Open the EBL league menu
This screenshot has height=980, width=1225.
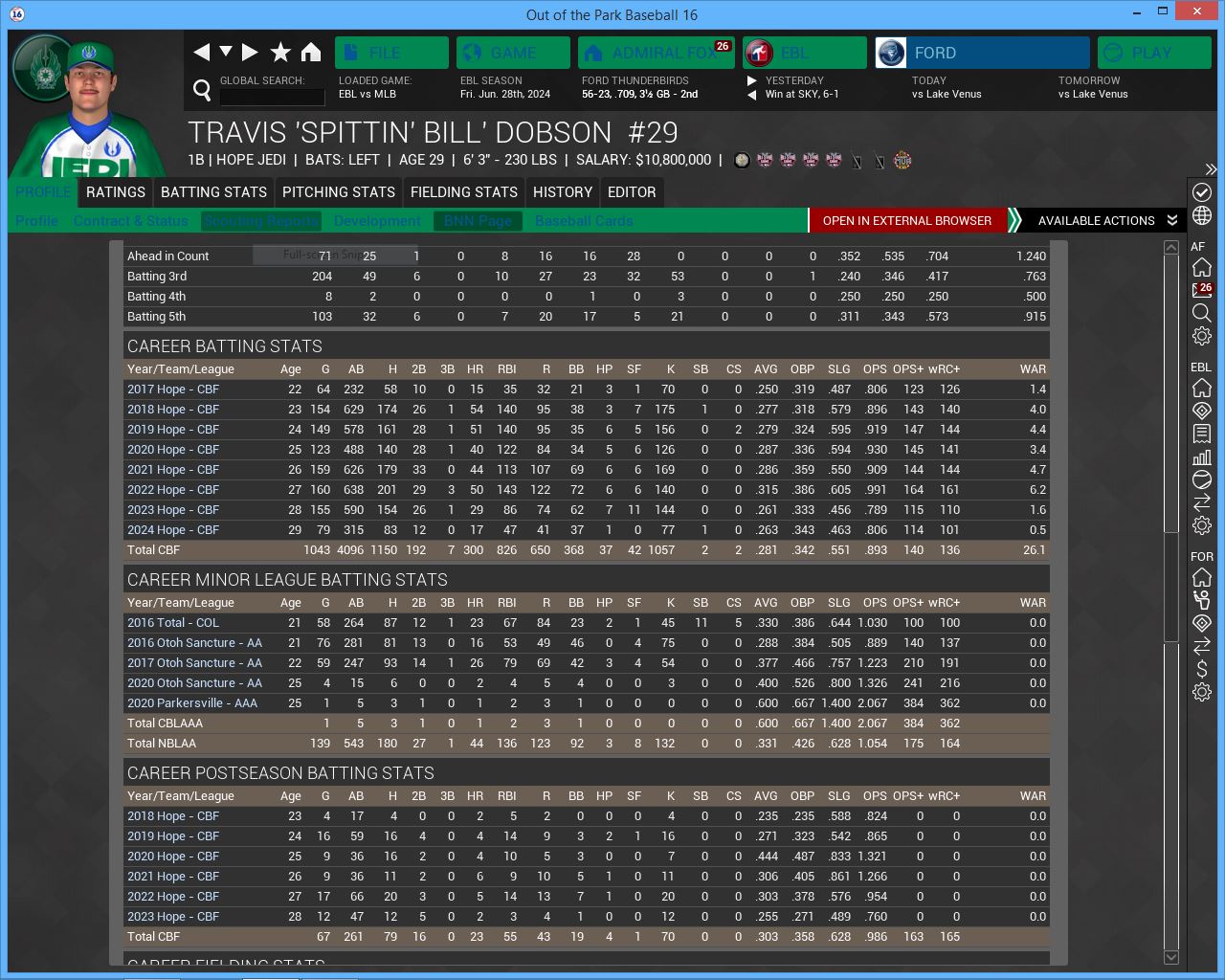(x=804, y=53)
